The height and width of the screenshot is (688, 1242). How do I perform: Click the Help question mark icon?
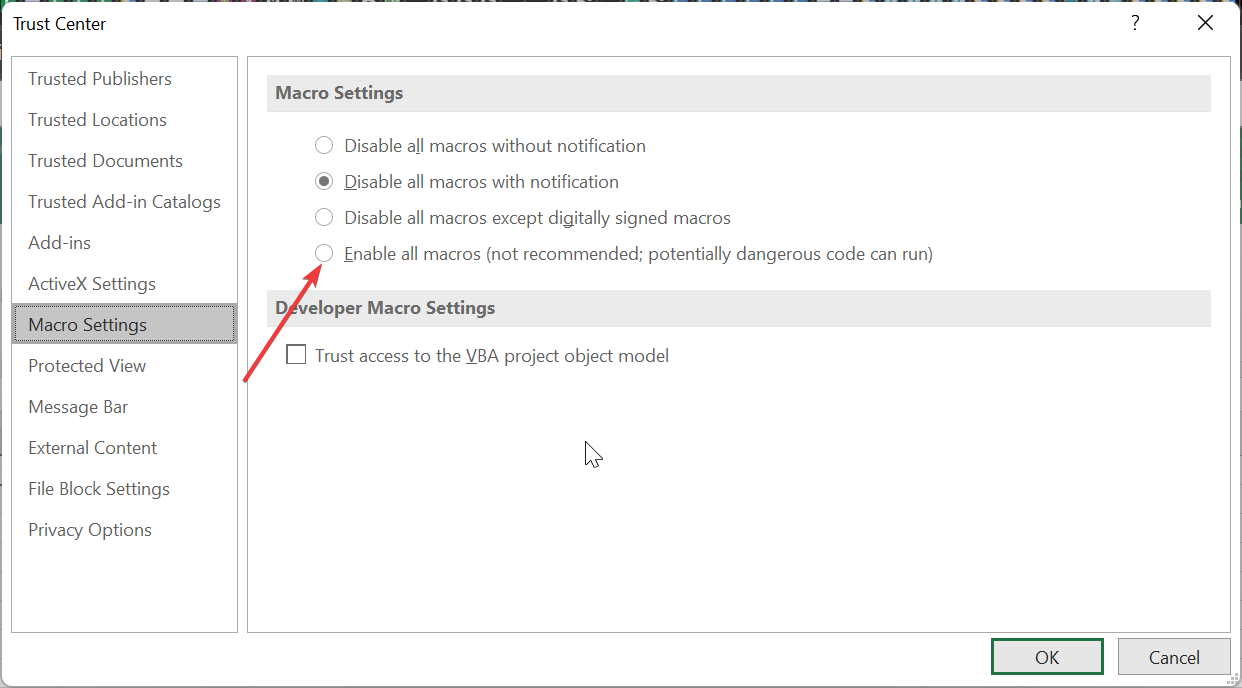(x=1135, y=23)
